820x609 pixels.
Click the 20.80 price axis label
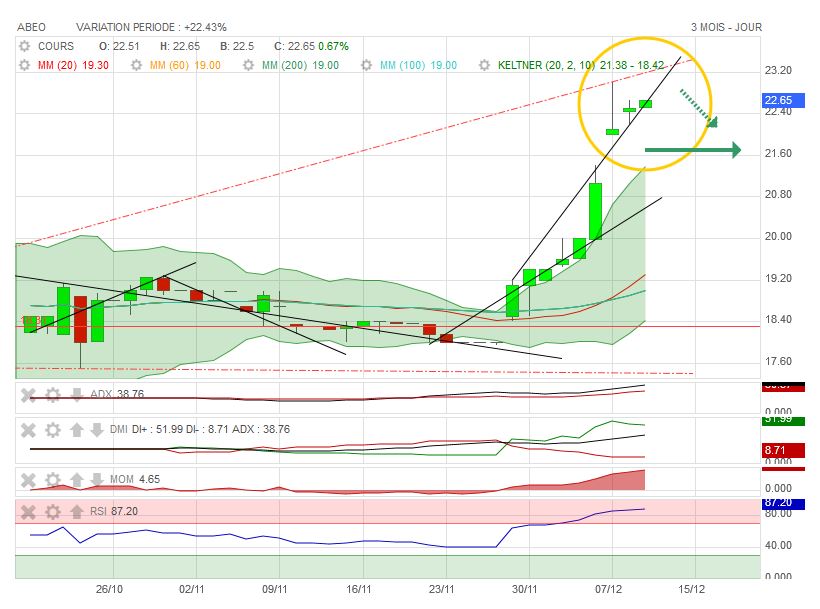pyautogui.click(x=778, y=194)
